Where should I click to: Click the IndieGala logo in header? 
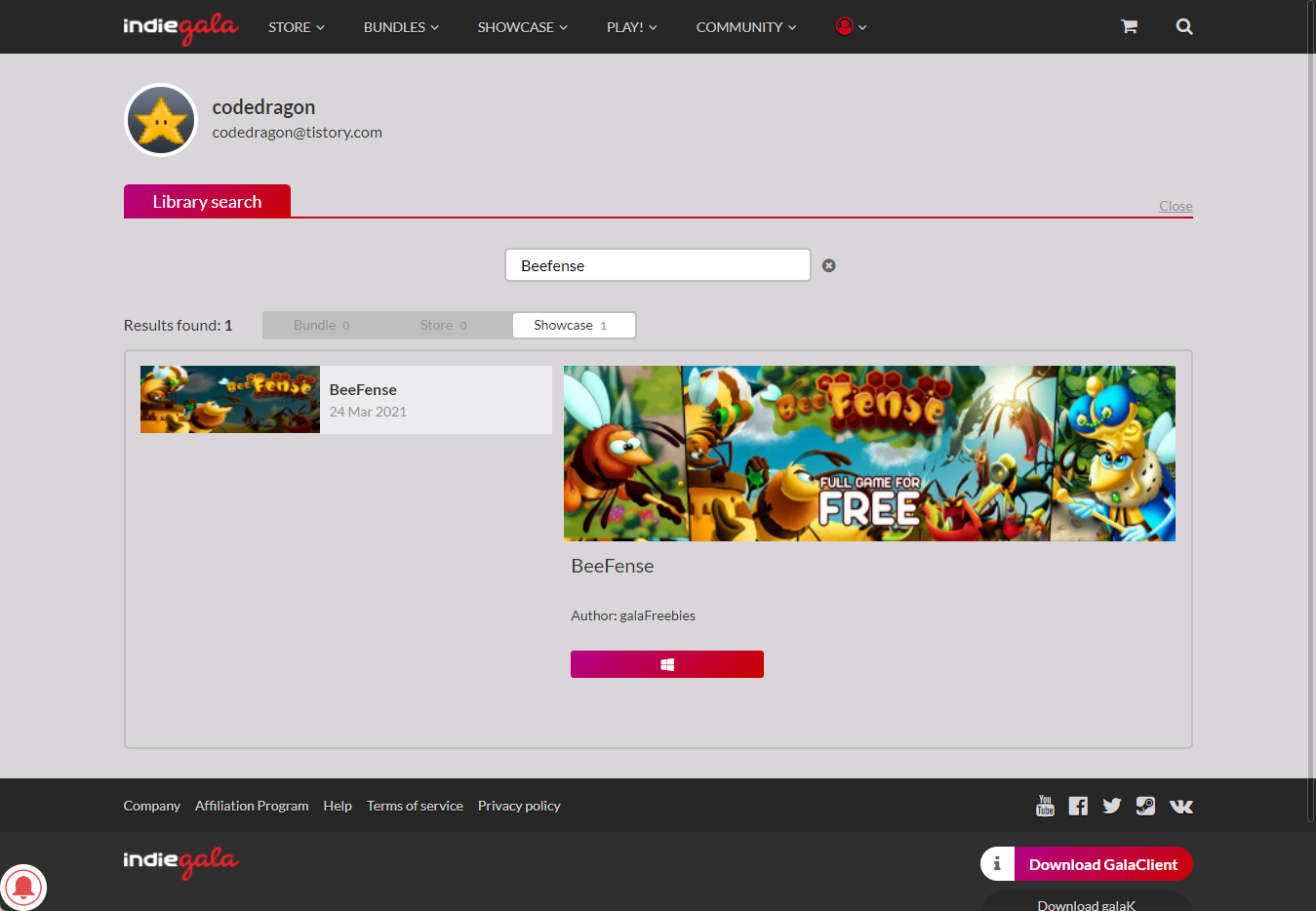[180, 27]
